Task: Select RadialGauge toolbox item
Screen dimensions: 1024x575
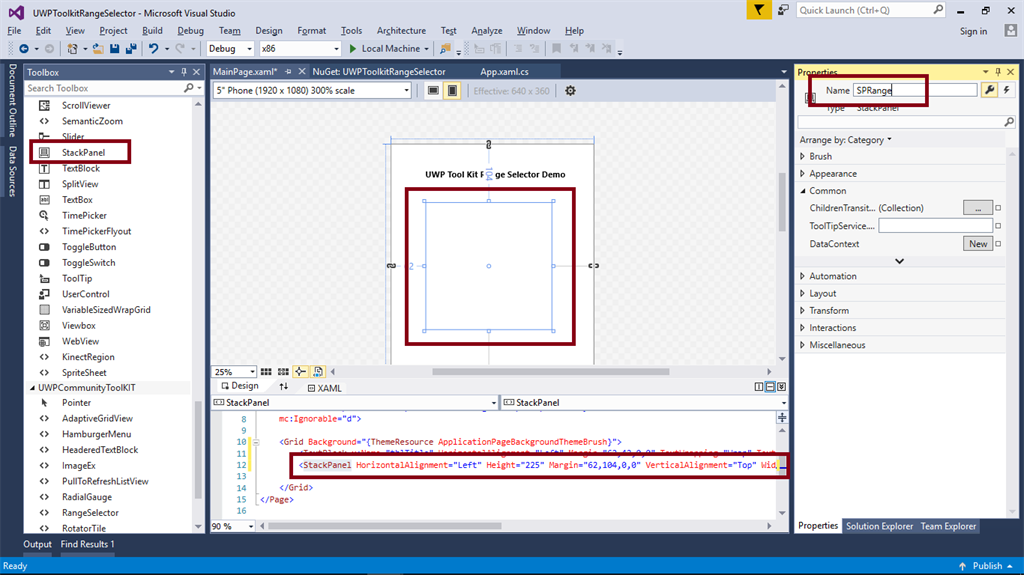Action: (87, 497)
